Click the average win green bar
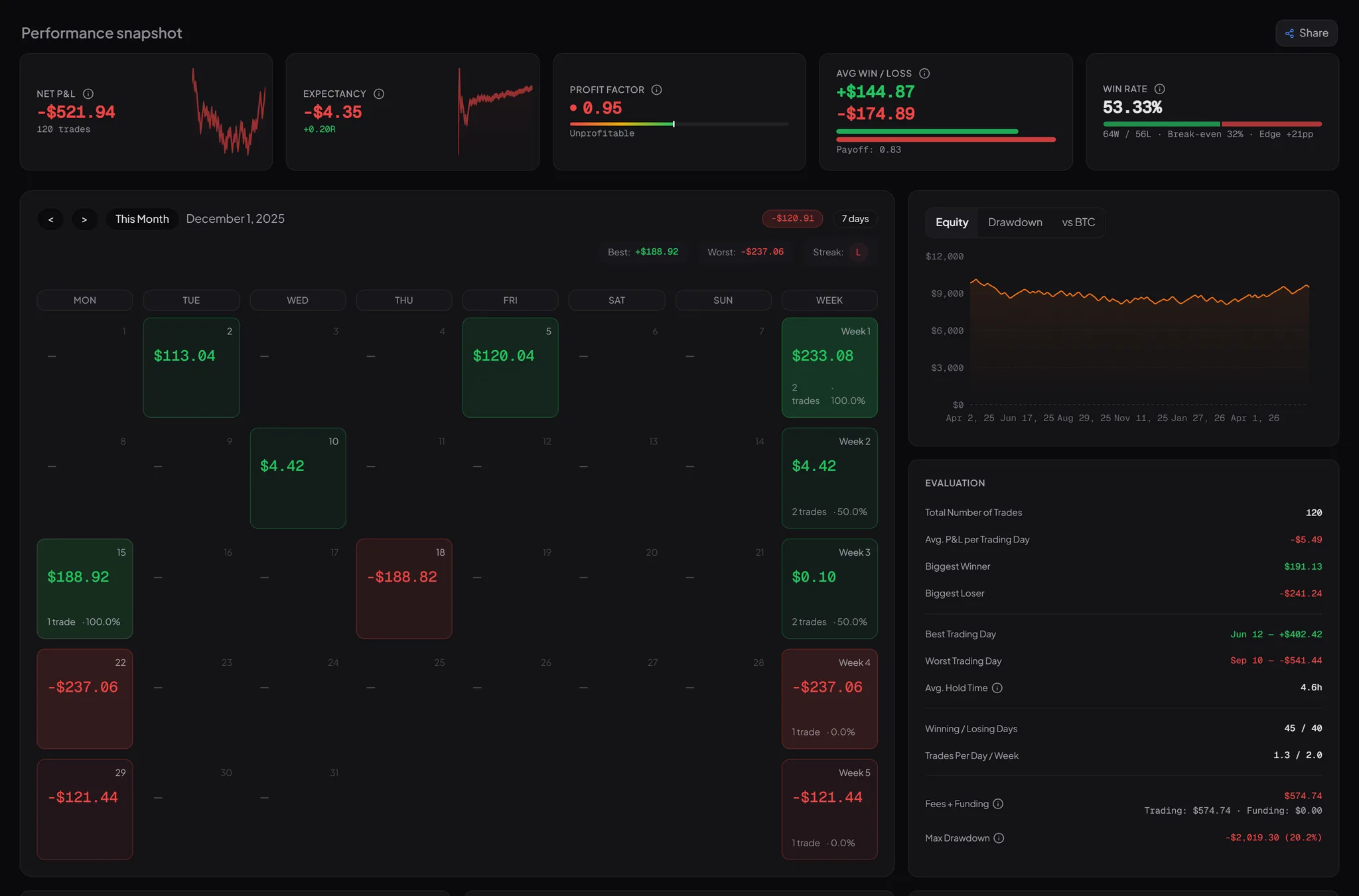The height and width of the screenshot is (896, 1359). [x=927, y=131]
